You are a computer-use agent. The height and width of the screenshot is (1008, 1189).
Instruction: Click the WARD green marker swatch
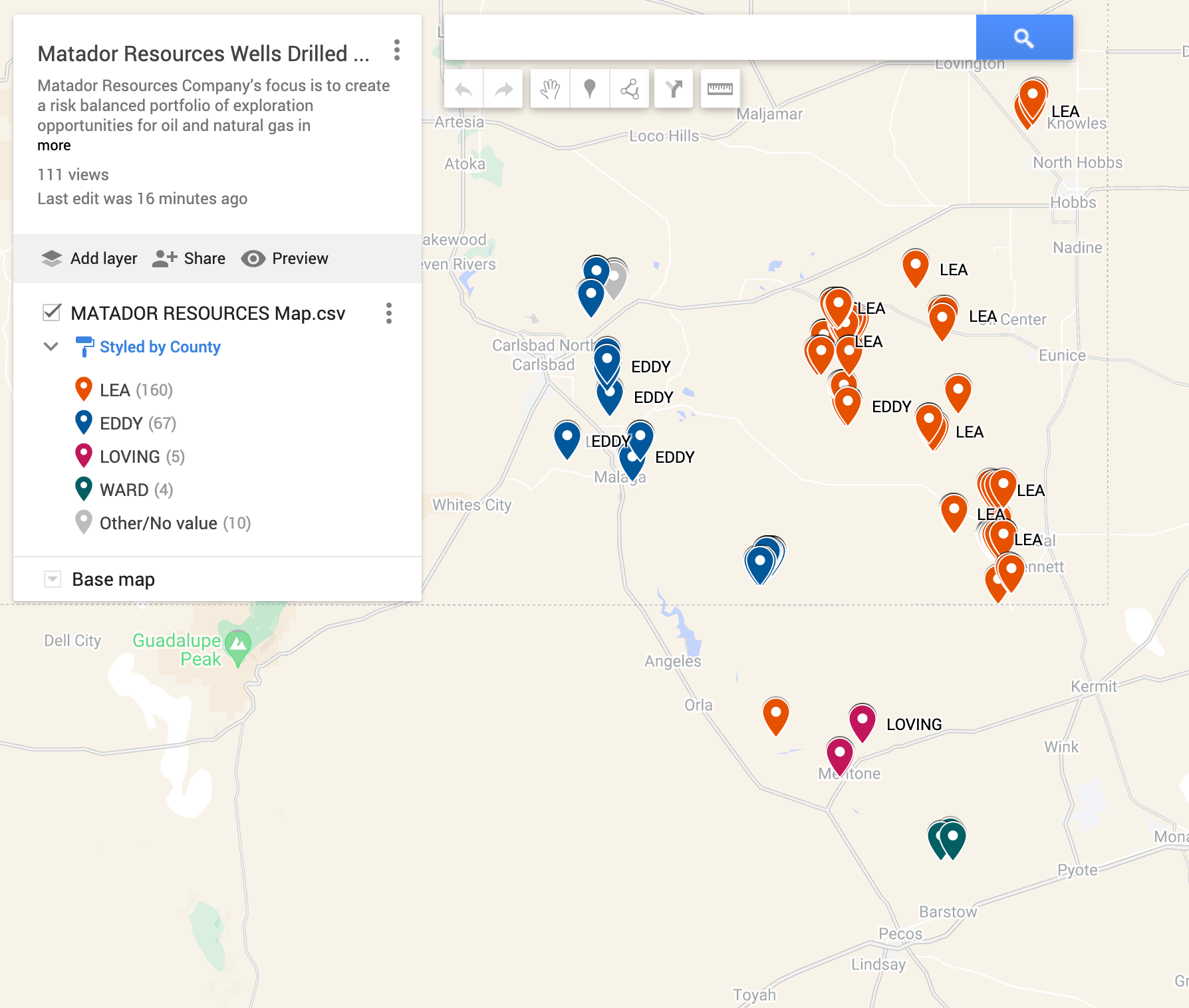point(82,489)
